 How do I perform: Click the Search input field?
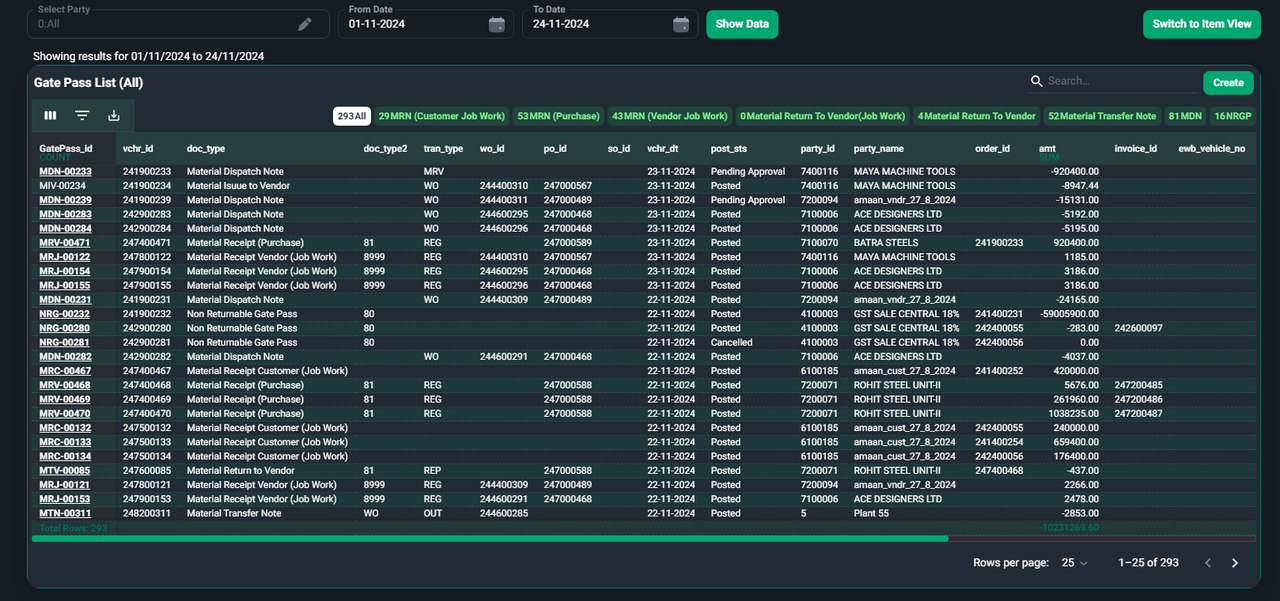[1120, 81]
